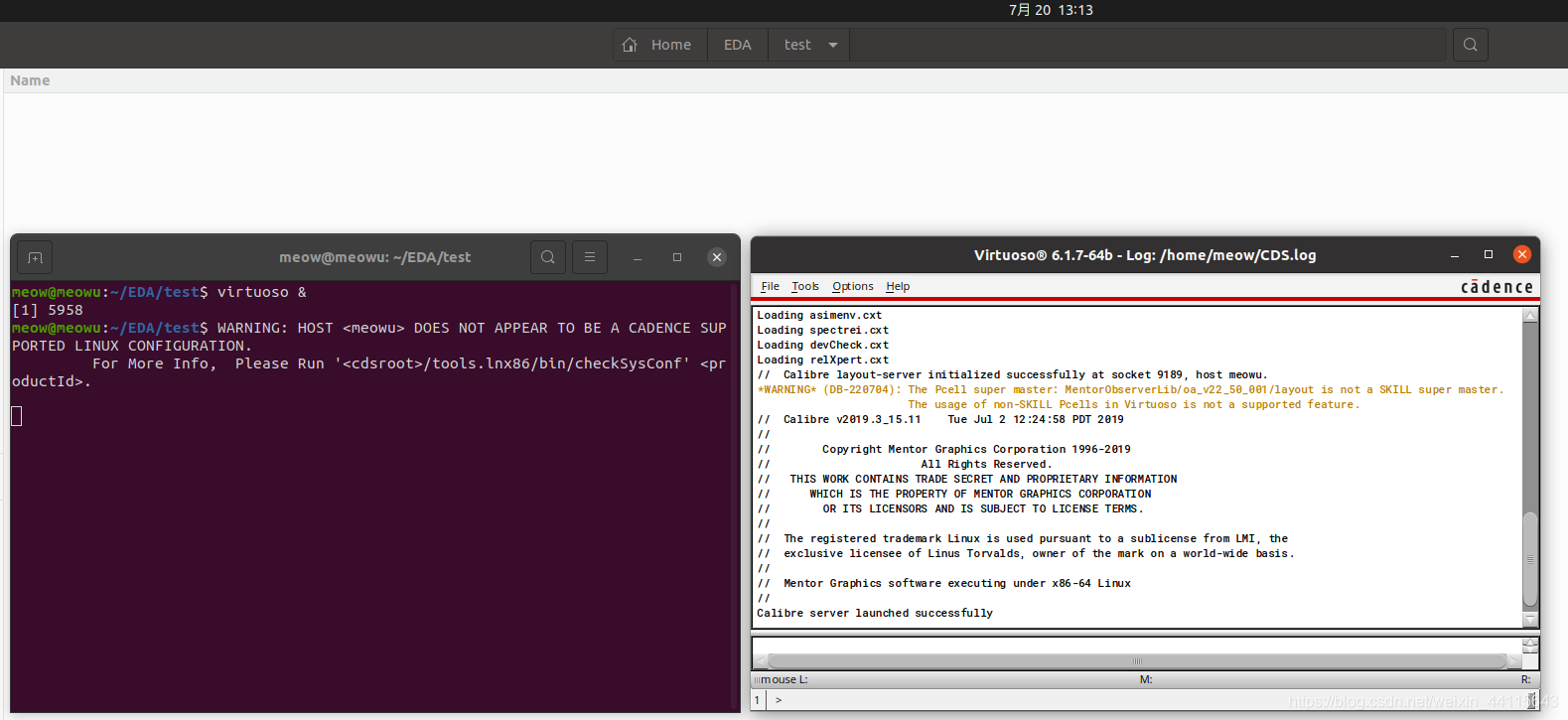Screen dimensions: 1568x720
Task: Click the '[1] 5958' job line in terminal
Action: 48,310
